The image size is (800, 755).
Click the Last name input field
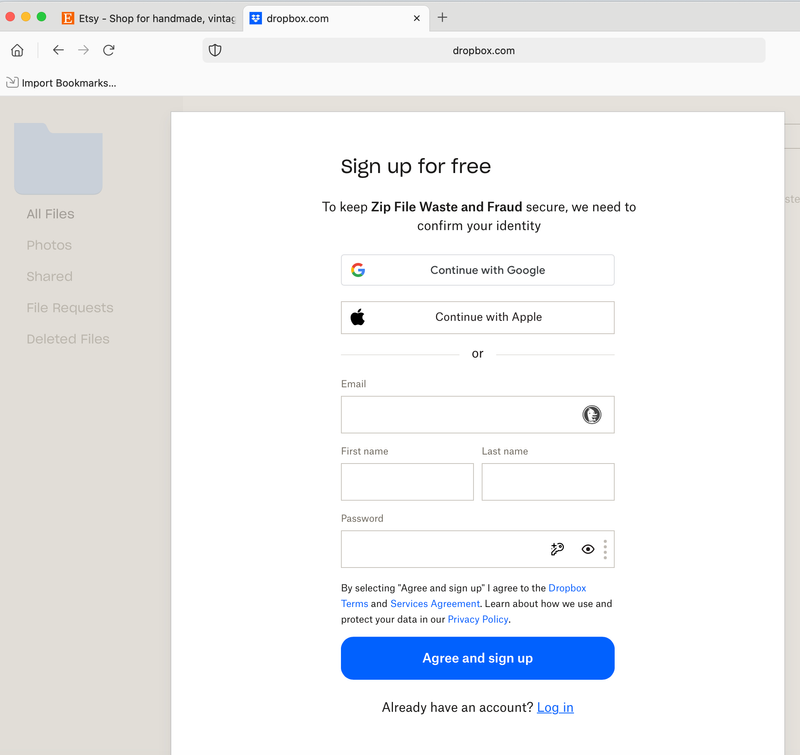pyautogui.click(x=548, y=482)
